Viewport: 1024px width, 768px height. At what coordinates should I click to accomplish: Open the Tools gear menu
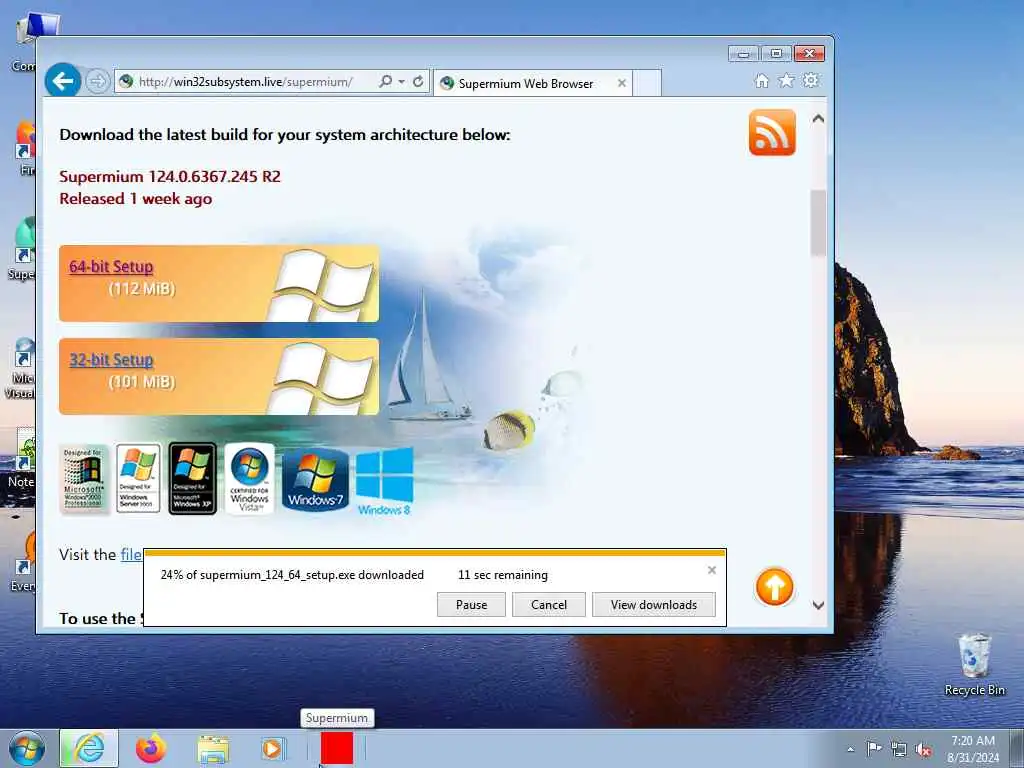[810, 80]
